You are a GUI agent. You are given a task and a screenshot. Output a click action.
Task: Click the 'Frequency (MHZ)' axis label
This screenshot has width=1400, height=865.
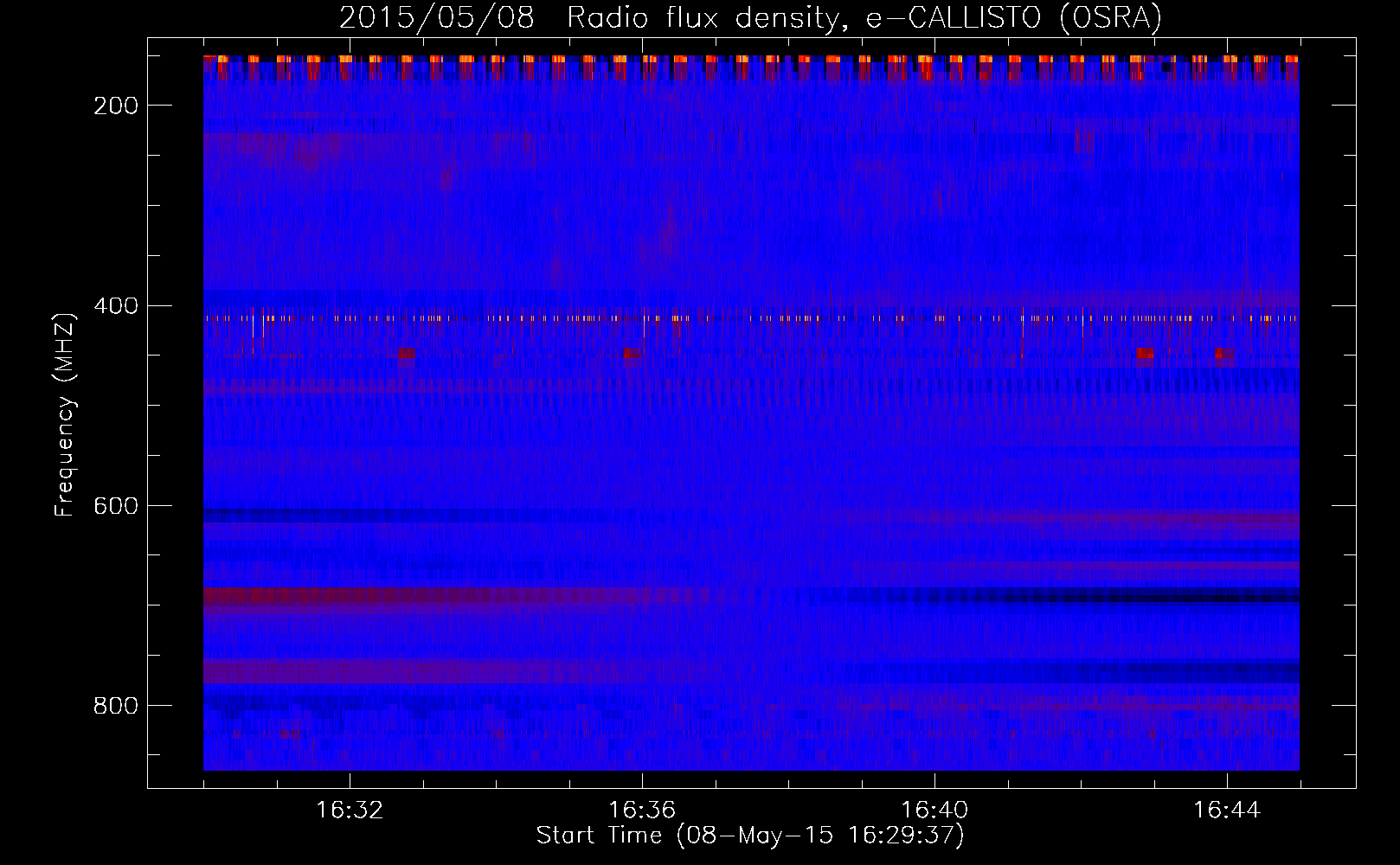(x=65, y=414)
